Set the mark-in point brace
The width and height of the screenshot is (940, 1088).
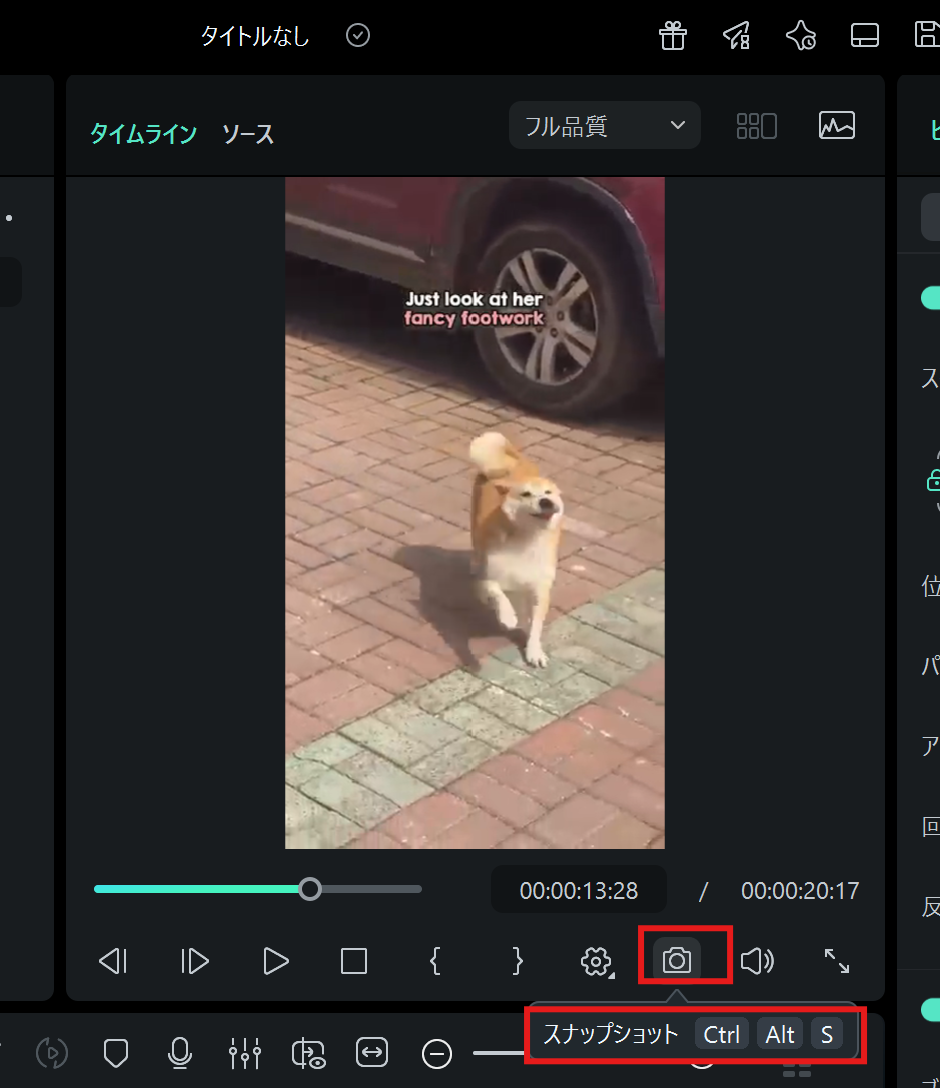435,961
